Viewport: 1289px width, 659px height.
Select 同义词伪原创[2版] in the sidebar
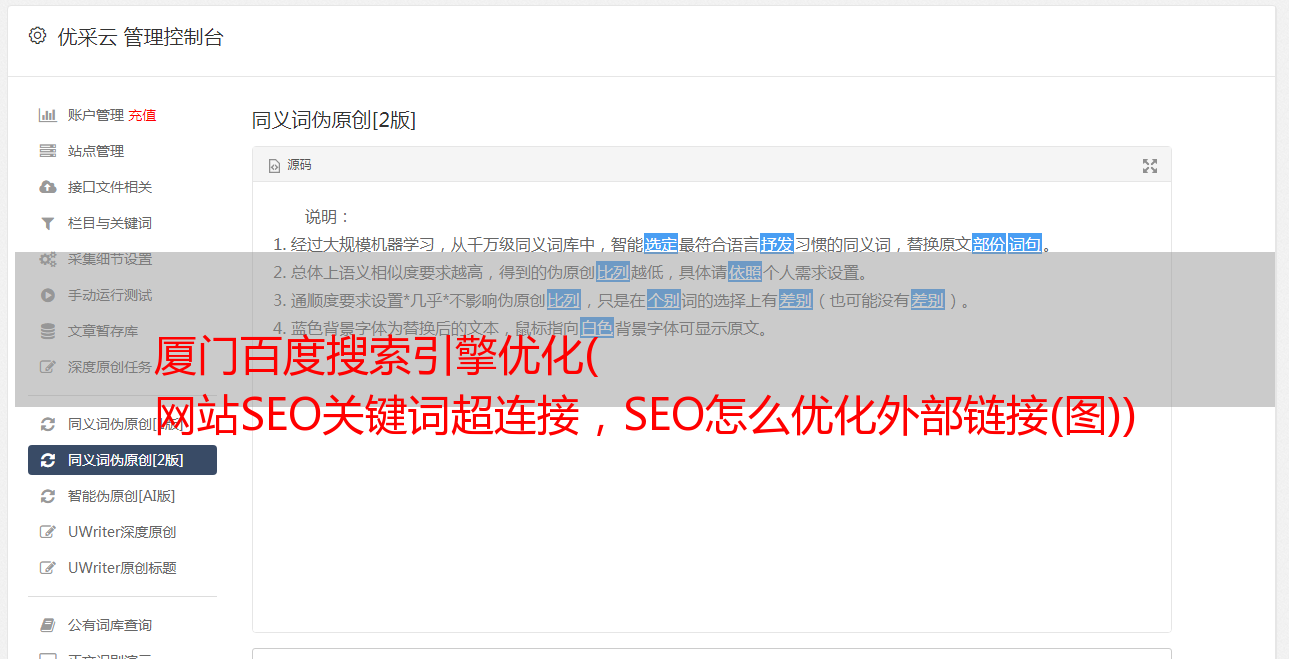click(x=122, y=460)
